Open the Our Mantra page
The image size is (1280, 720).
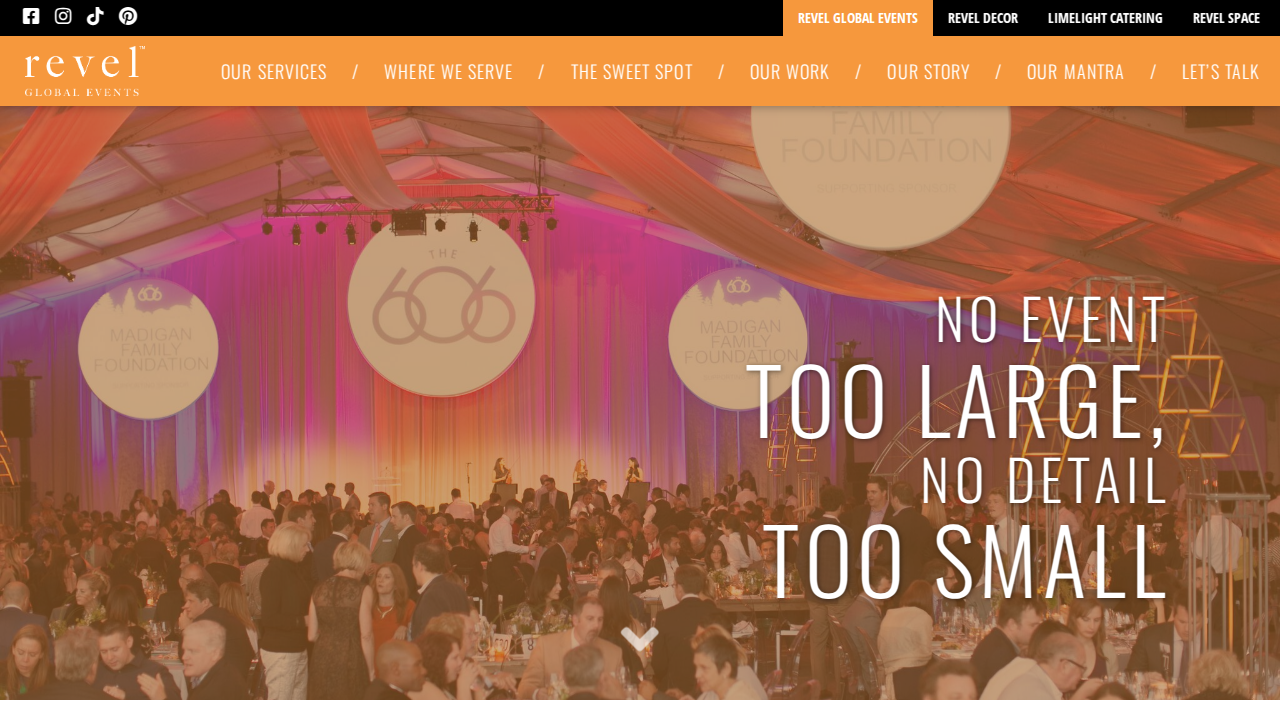pyautogui.click(x=1075, y=71)
